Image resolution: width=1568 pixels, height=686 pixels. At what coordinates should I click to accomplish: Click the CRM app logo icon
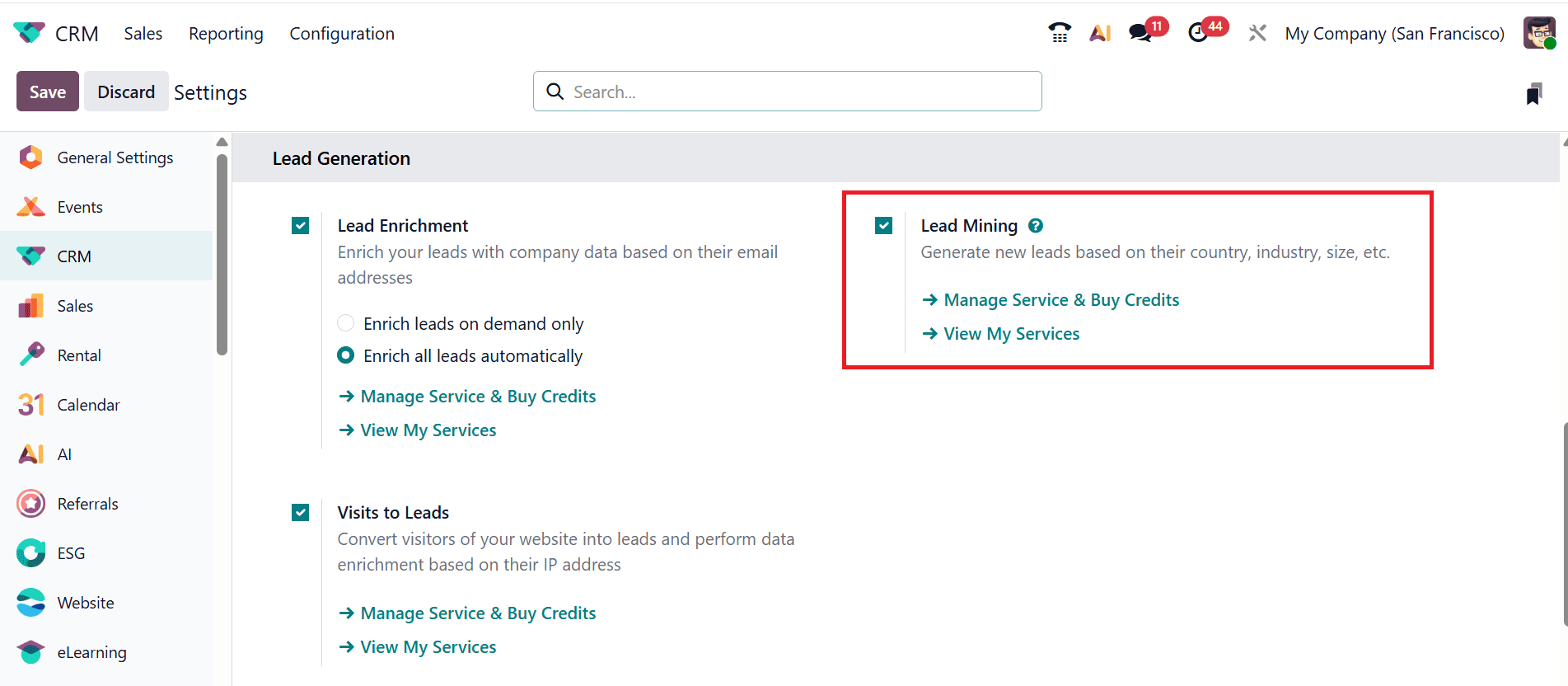click(30, 33)
